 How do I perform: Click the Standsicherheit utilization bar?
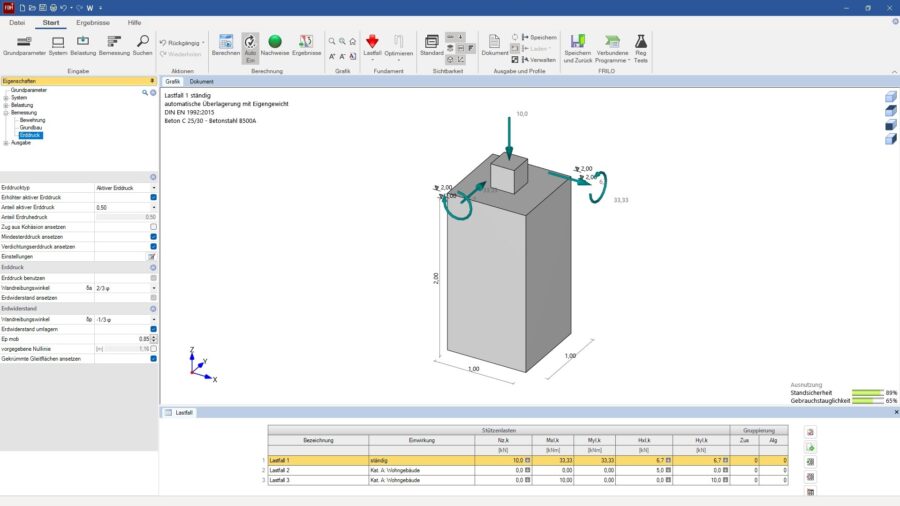coord(867,393)
